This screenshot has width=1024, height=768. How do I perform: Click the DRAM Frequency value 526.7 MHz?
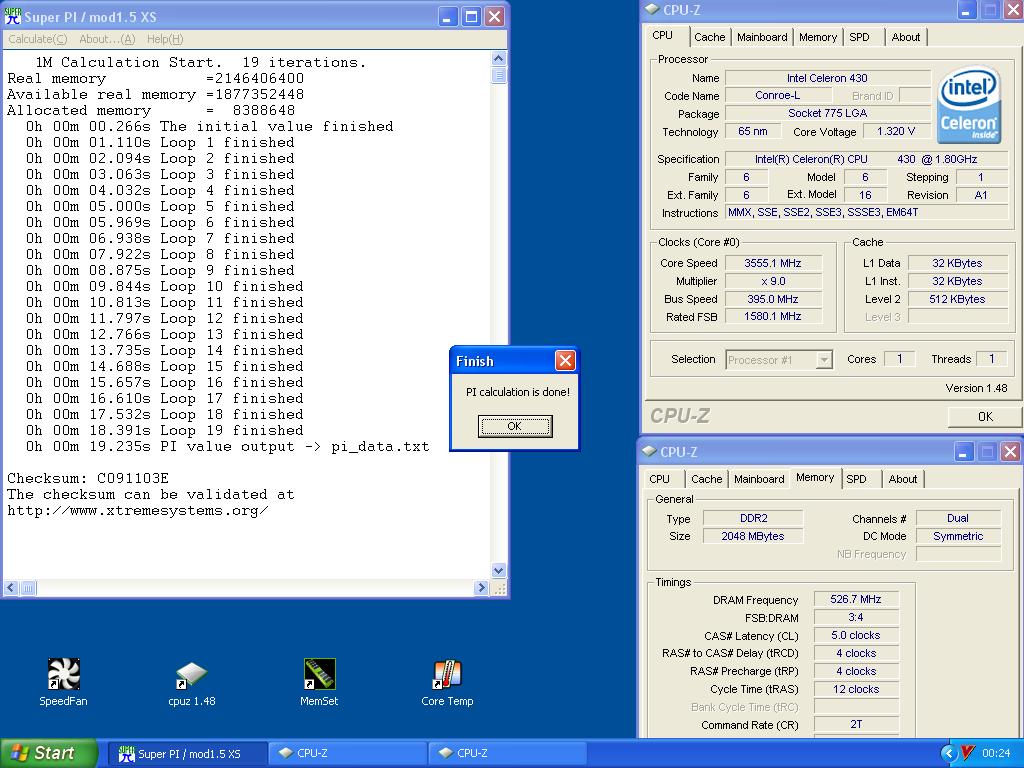(856, 600)
